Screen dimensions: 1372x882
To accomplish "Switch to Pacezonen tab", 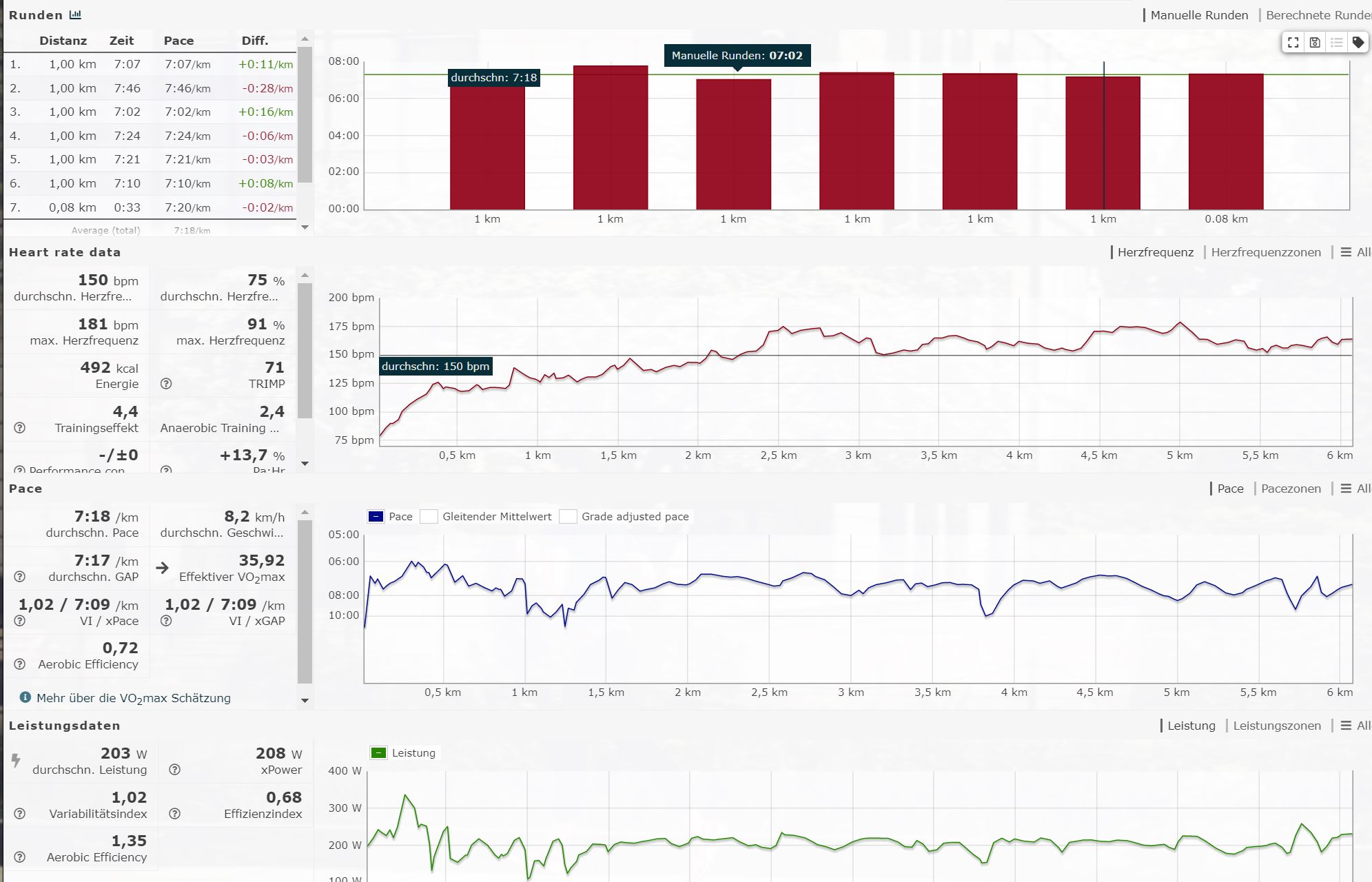I will click(1291, 489).
